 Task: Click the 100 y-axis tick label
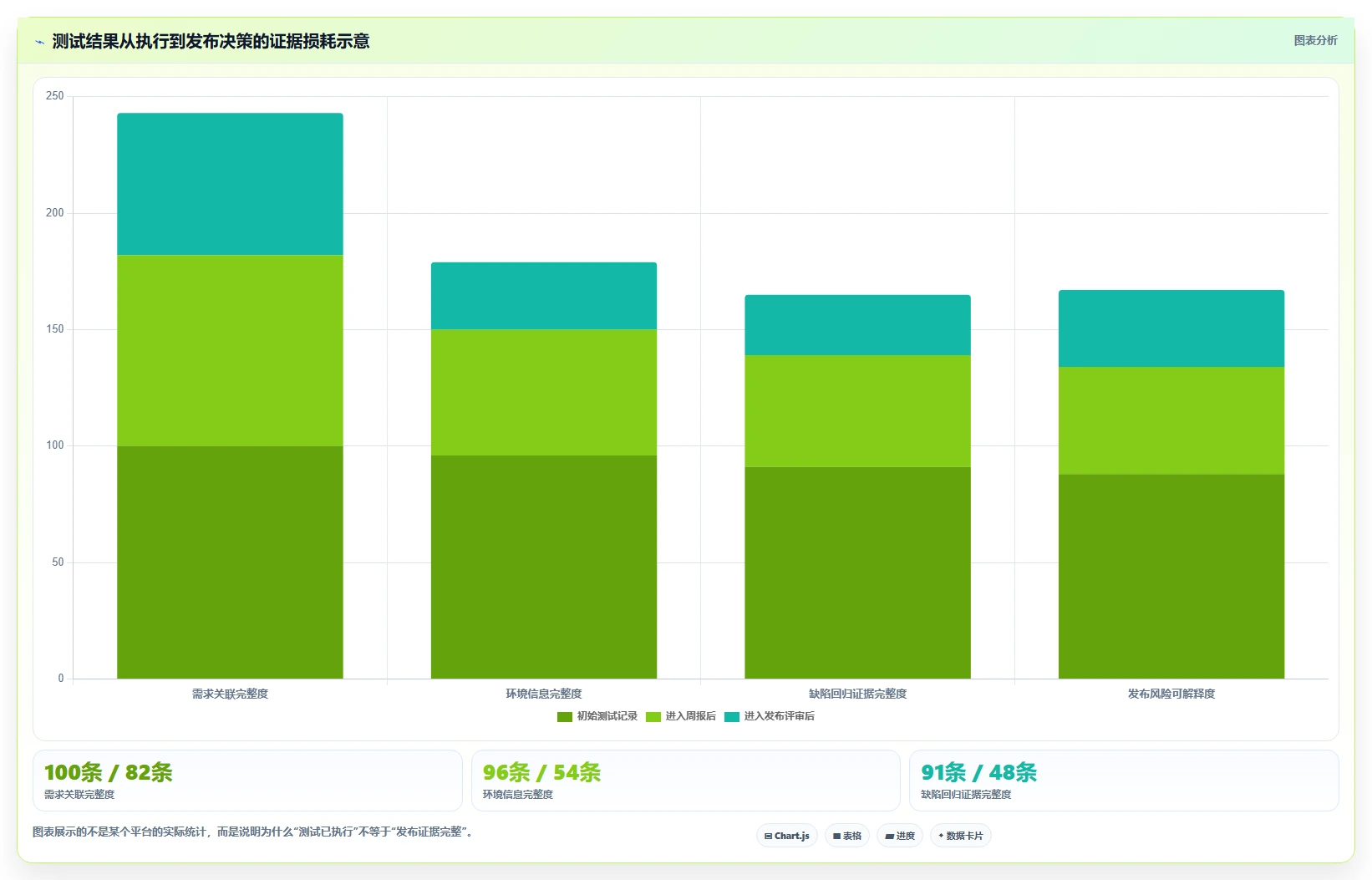click(55, 445)
